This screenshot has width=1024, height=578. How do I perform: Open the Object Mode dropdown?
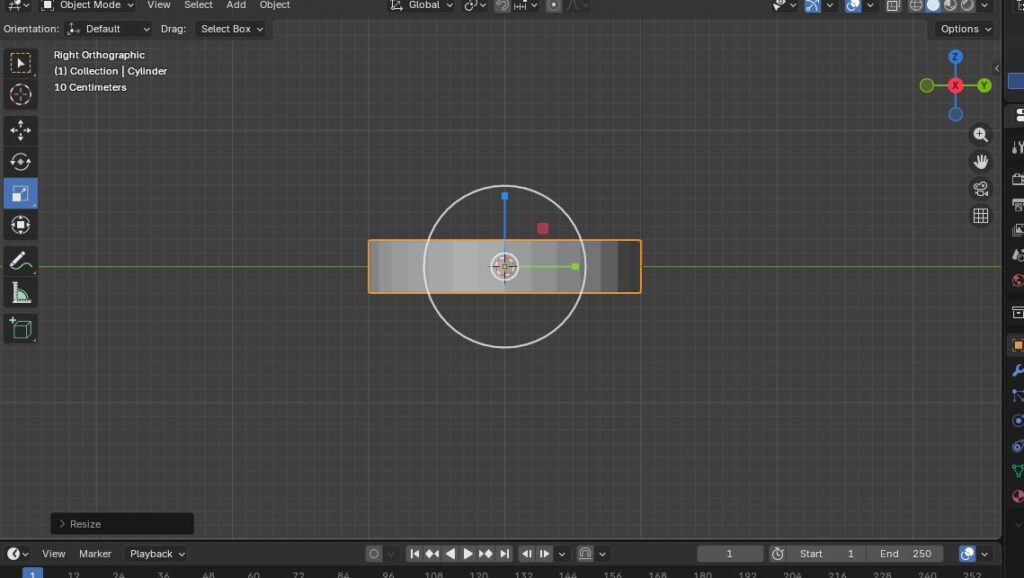88,5
